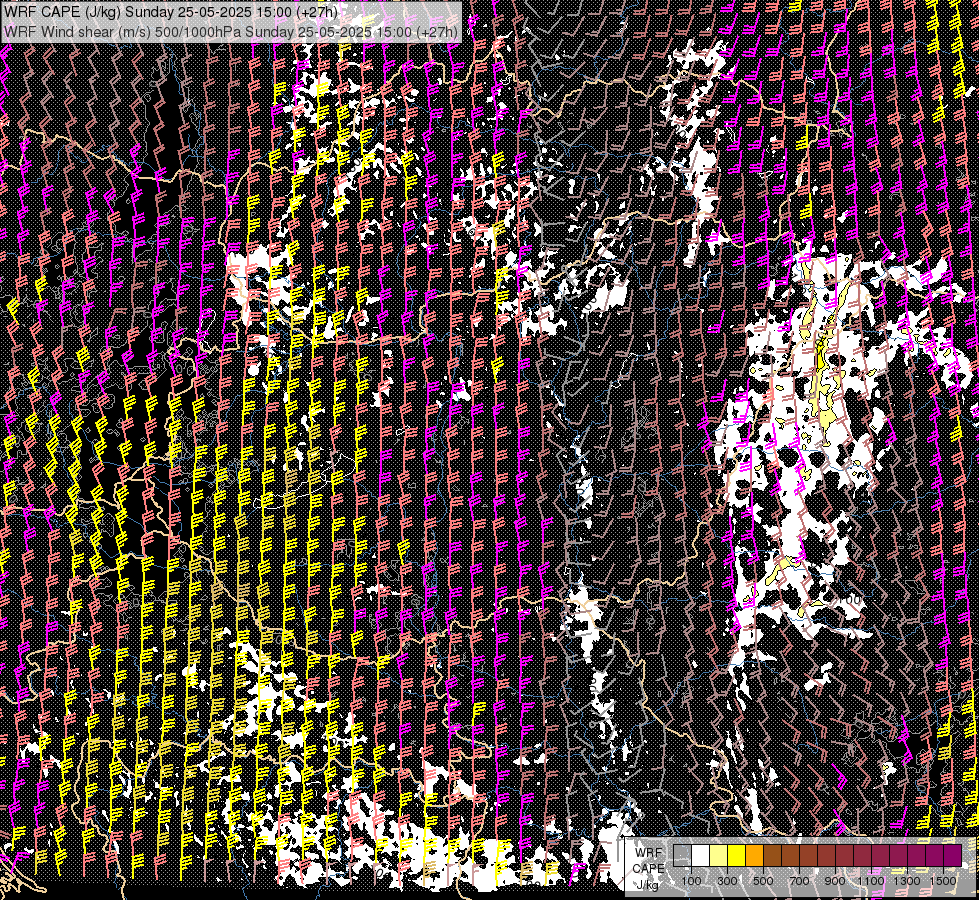Click the WRF label in the legend
The height and width of the screenshot is (900, 979).
pyautogui.click(x=649, y=853)
